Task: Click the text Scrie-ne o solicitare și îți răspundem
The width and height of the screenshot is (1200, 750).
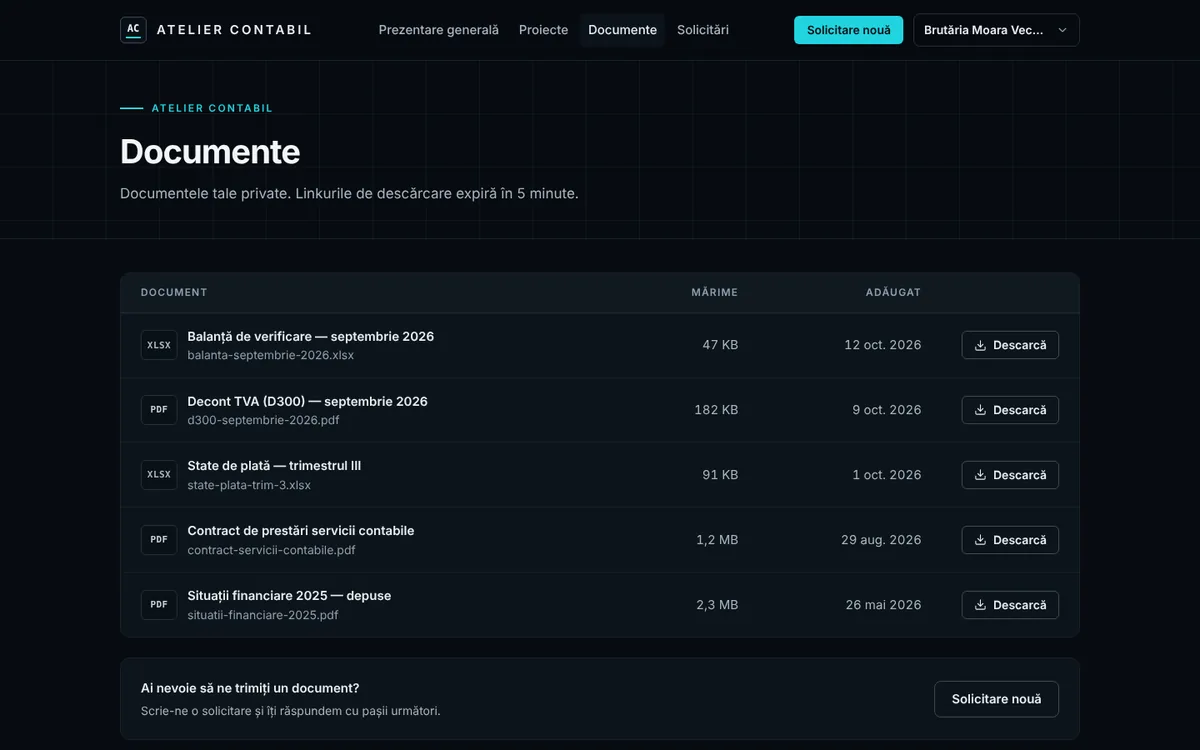Action: [290, 711]
